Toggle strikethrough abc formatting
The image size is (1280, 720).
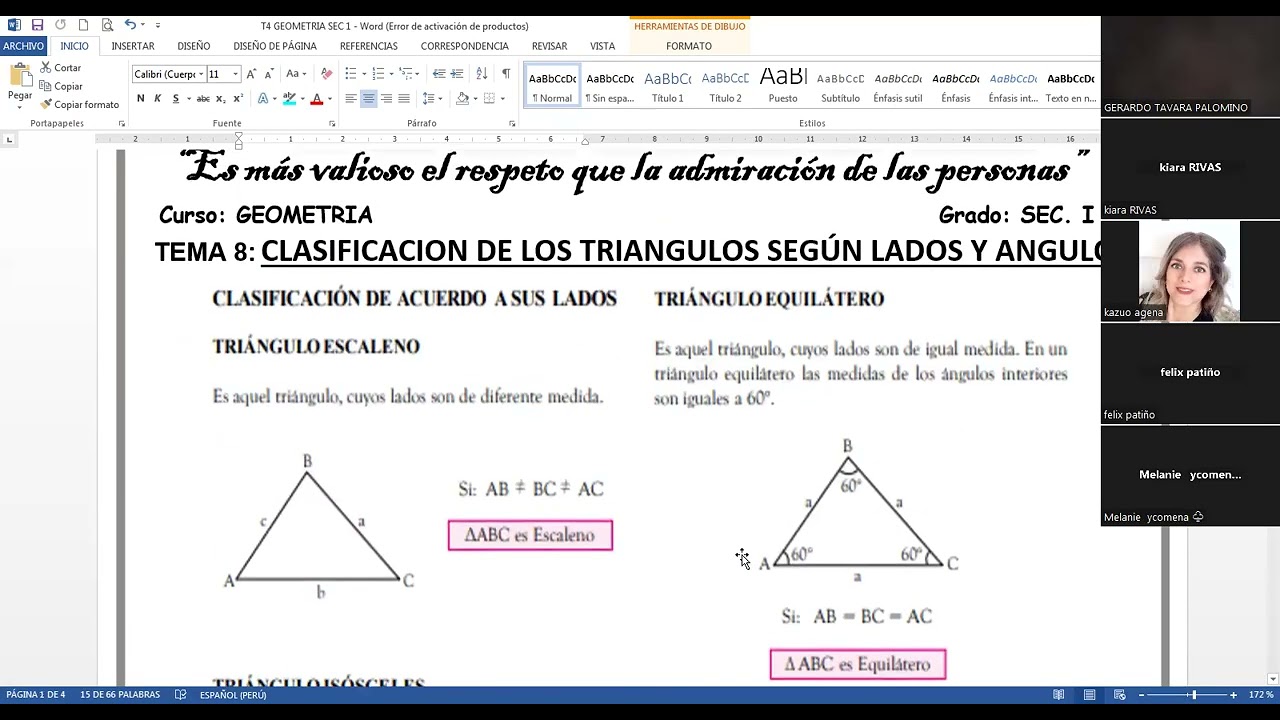click(x=203, y=98)
